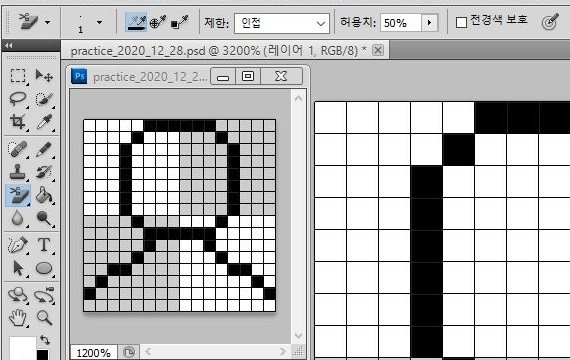570x360 pixels.
Task: Select the 3D Camera Rotate tool
Action: point(44,295)
